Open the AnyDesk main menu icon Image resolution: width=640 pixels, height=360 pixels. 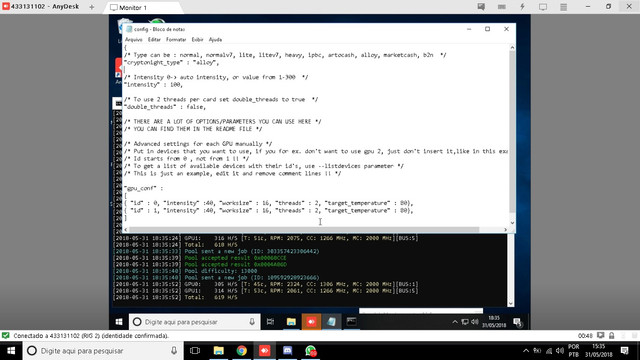(563, 7)
